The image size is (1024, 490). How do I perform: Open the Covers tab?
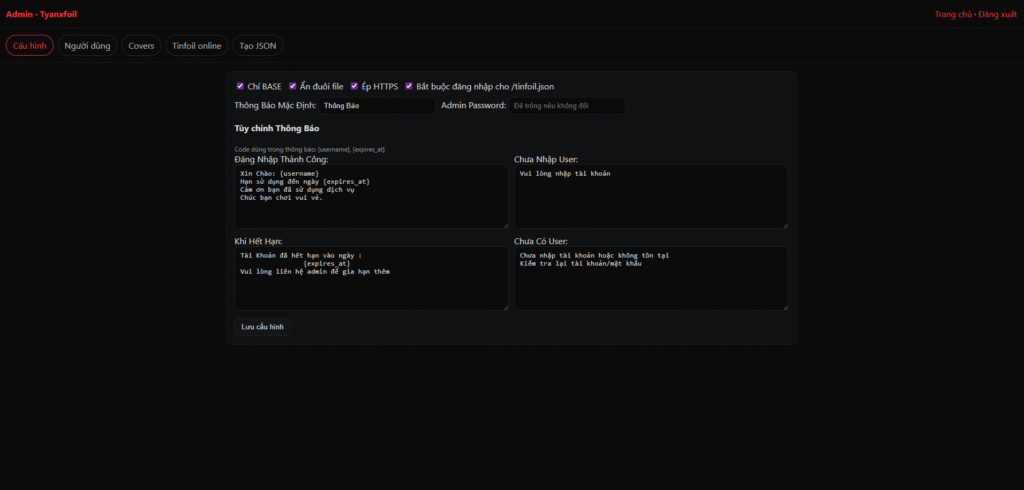141,46
